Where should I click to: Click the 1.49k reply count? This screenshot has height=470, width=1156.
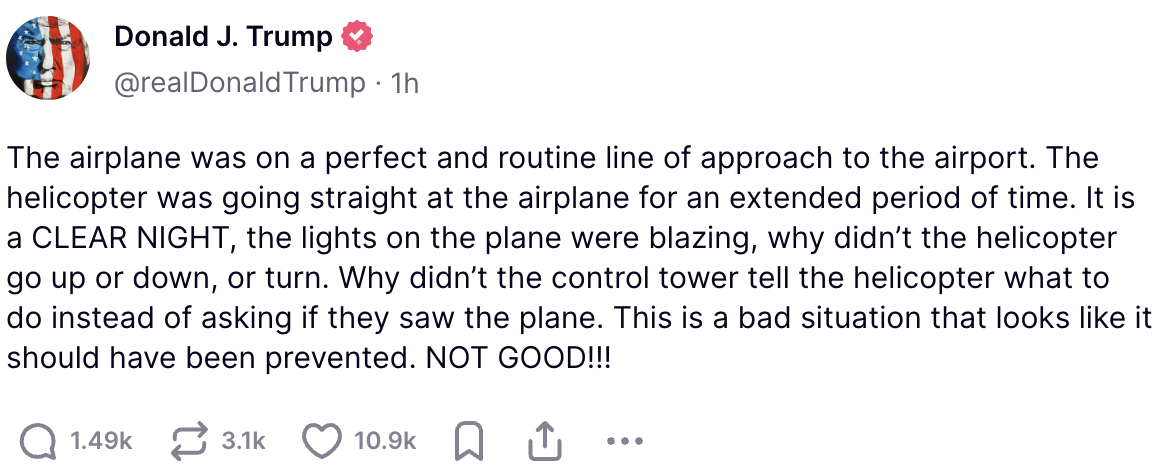click(x=101, y=440)
